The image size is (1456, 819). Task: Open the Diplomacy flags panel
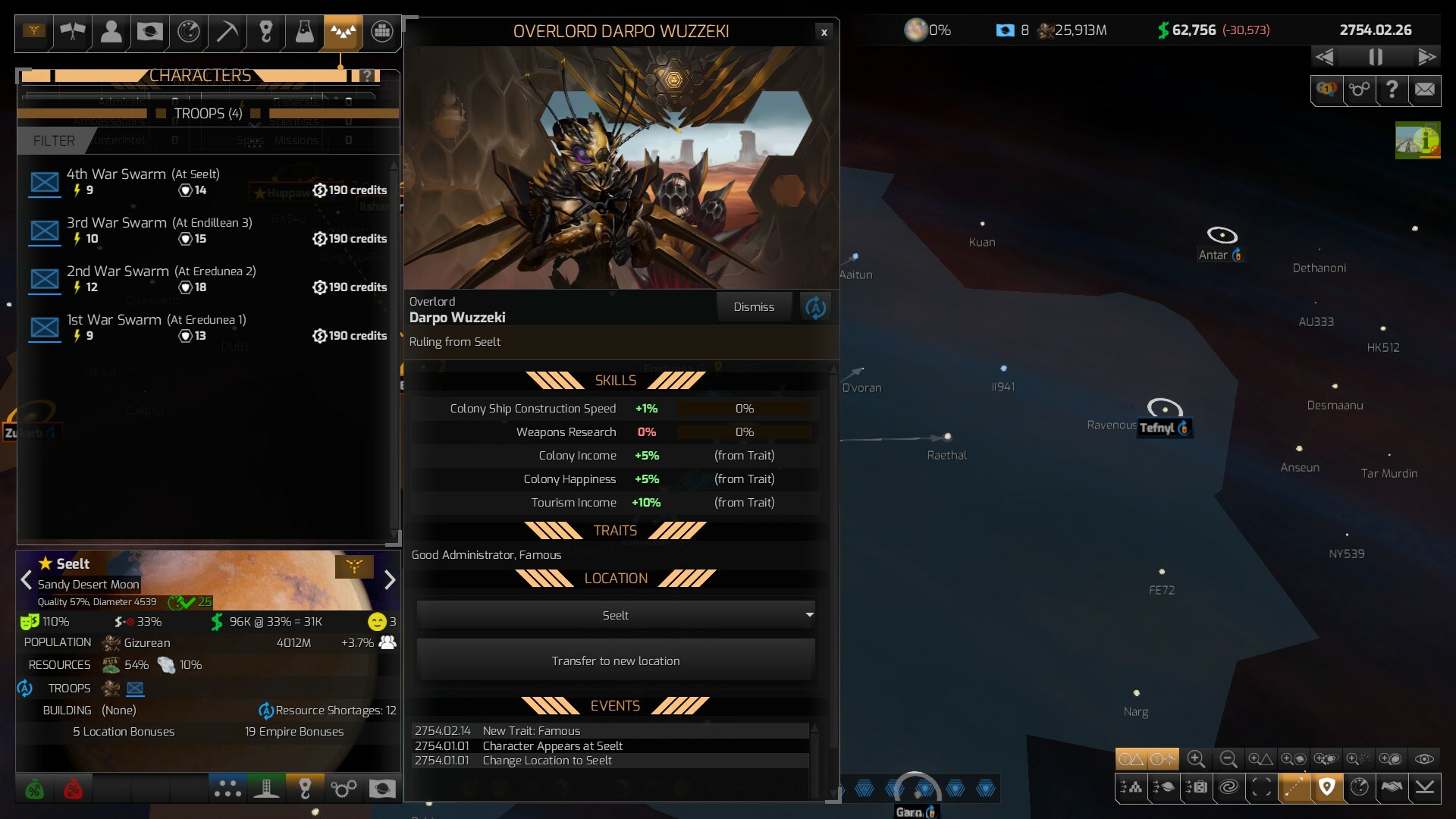pyautogui.click(x=72, y=33)
